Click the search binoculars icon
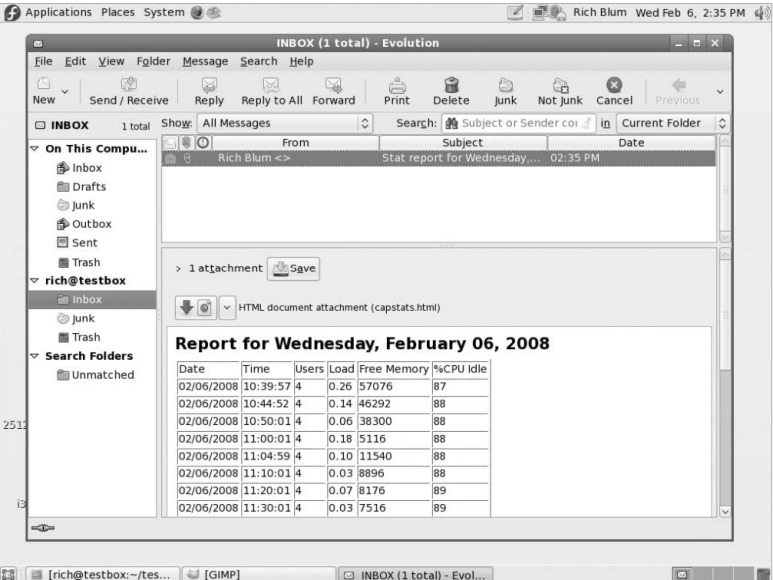 click(x=452, y=123)
